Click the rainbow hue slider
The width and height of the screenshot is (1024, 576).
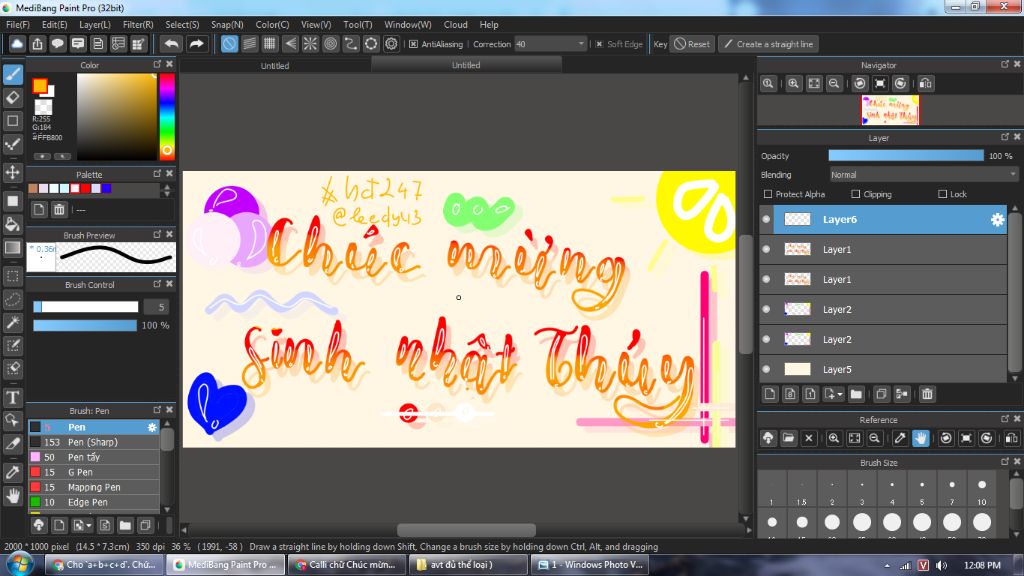tap(167, 117)
